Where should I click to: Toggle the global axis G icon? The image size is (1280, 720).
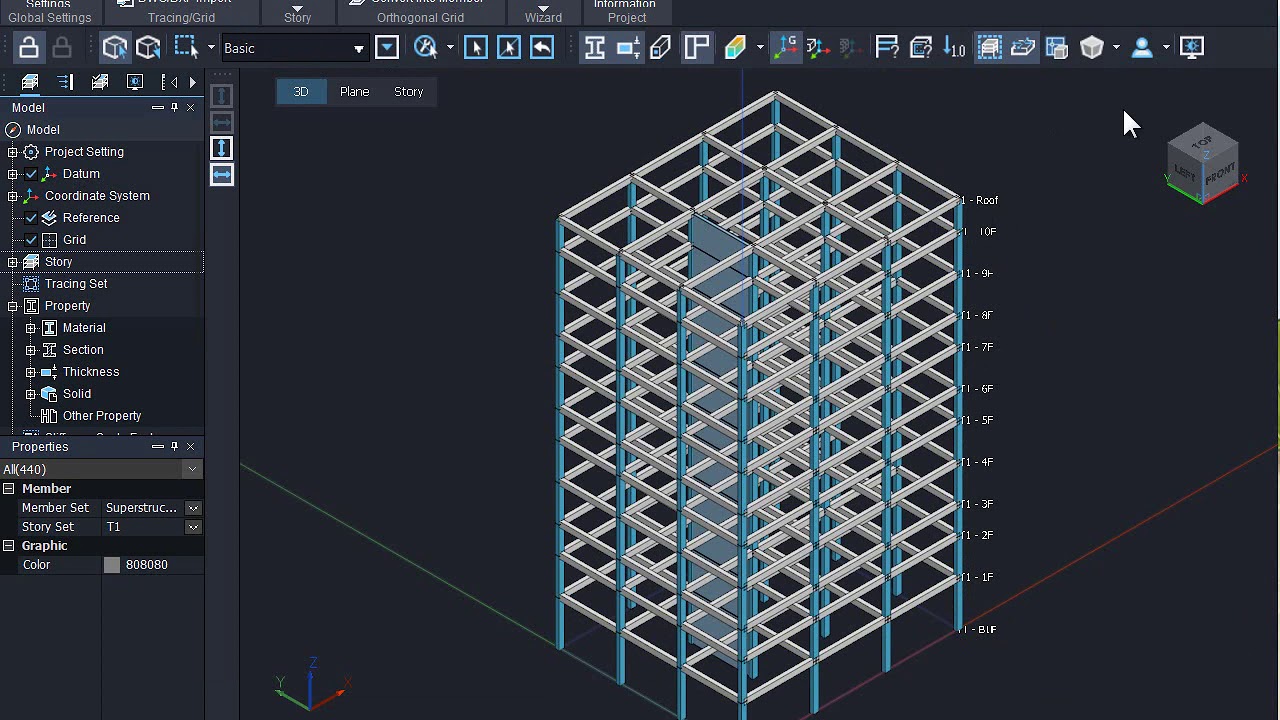point(787,47)
